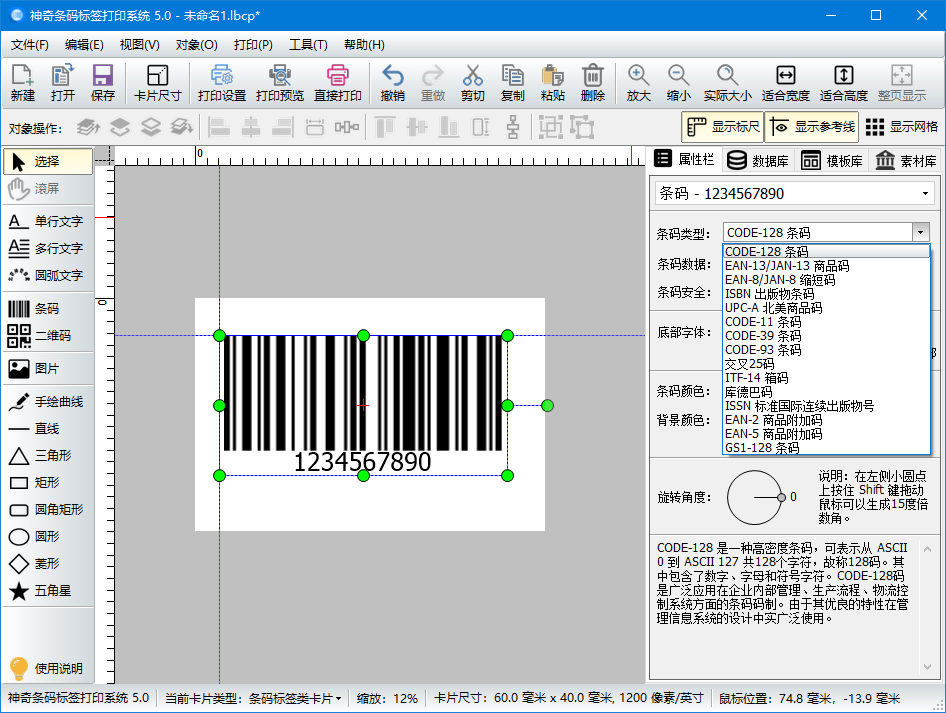Undo with the 撤销 icon
The width and height of the screenshot is (946, 713).
393,83
